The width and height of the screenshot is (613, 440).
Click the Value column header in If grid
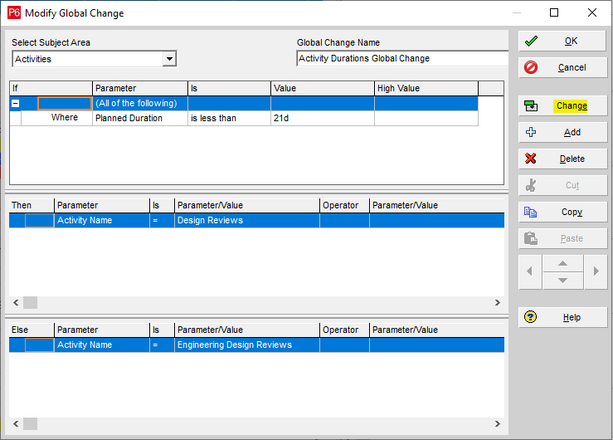tap(322, 88)
